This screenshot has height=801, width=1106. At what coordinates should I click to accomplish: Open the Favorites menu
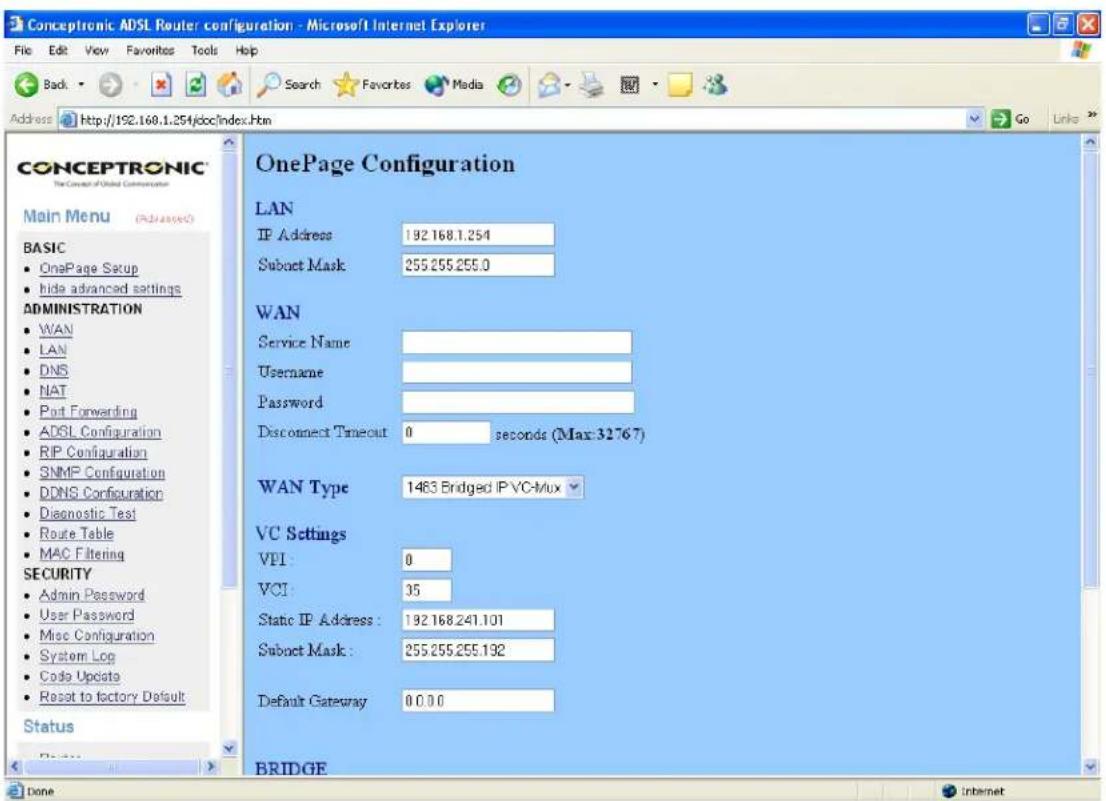(150, 50)
